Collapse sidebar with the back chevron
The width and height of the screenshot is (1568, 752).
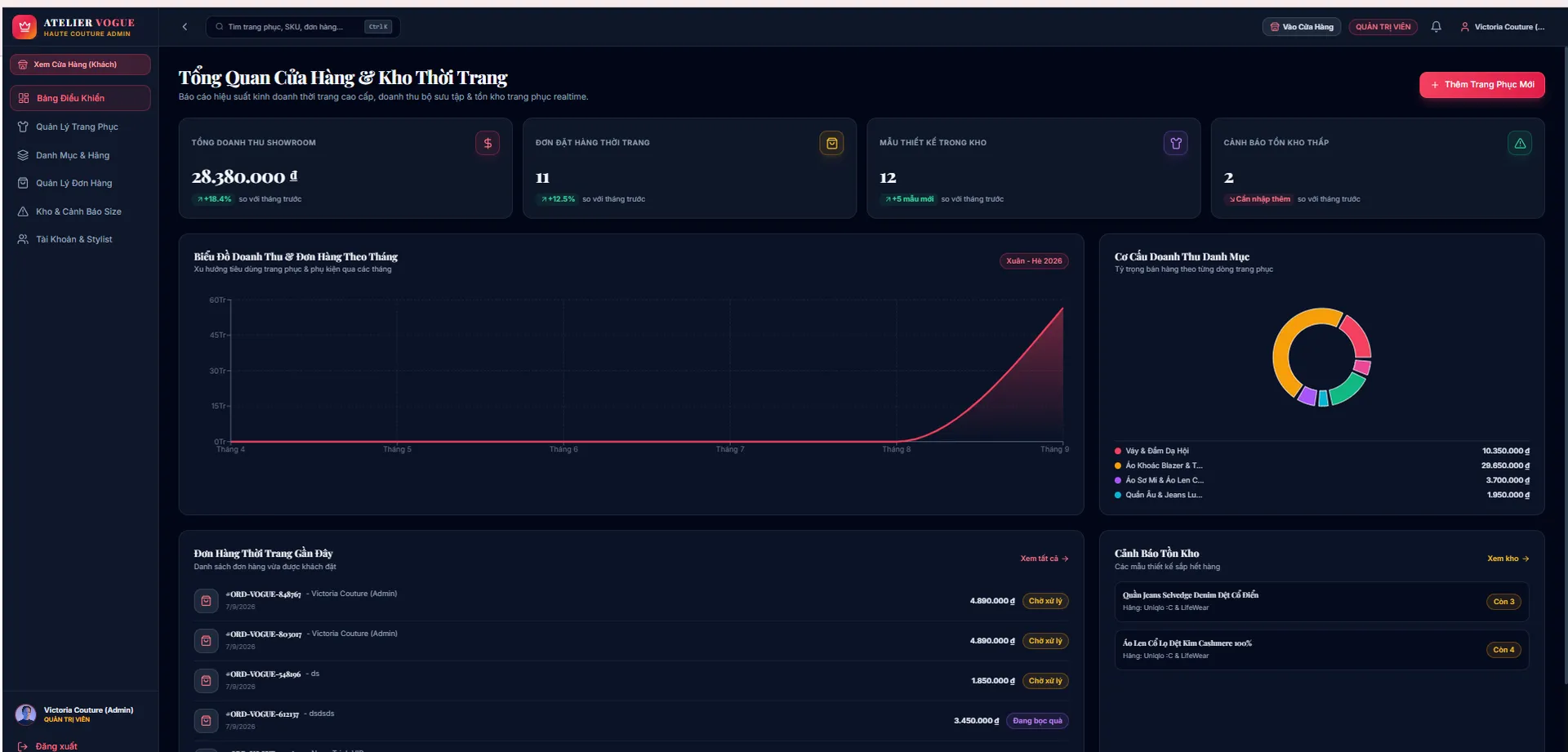click(185, 27)
